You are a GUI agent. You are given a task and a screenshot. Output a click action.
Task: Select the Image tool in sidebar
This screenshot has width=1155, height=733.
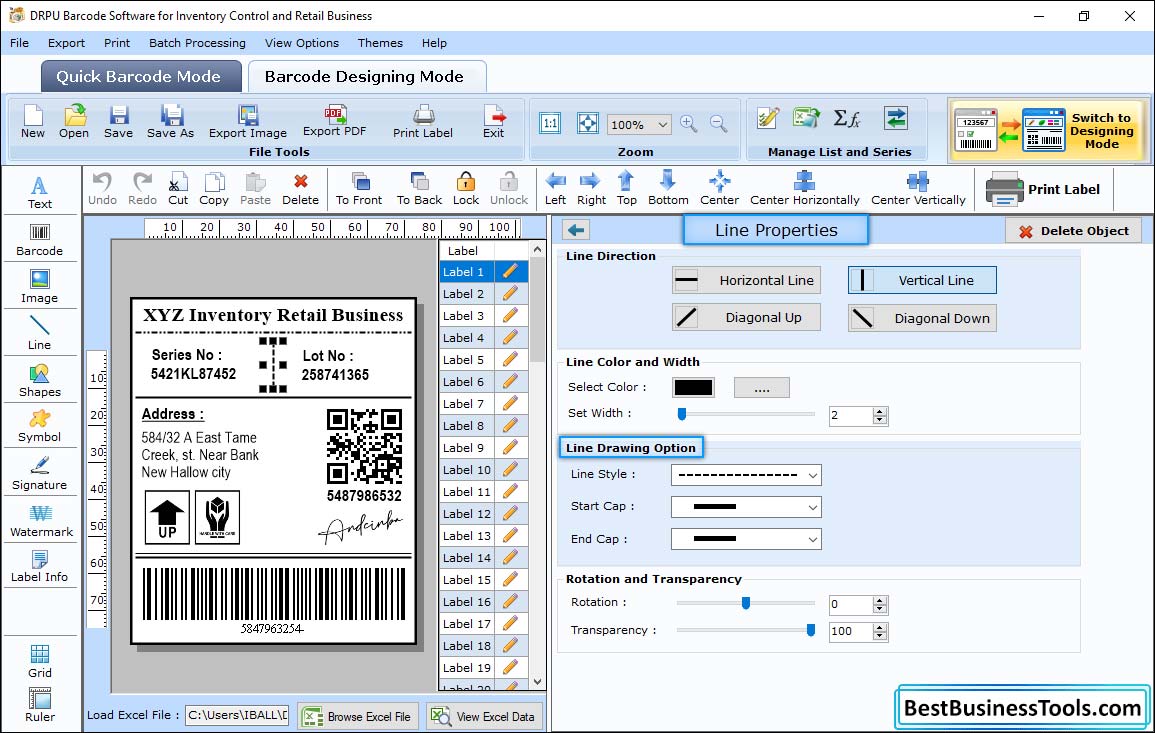40,287
